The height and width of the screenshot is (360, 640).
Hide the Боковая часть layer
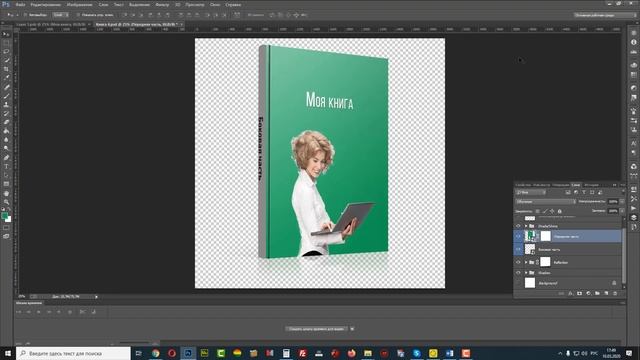tap(518, 249)
